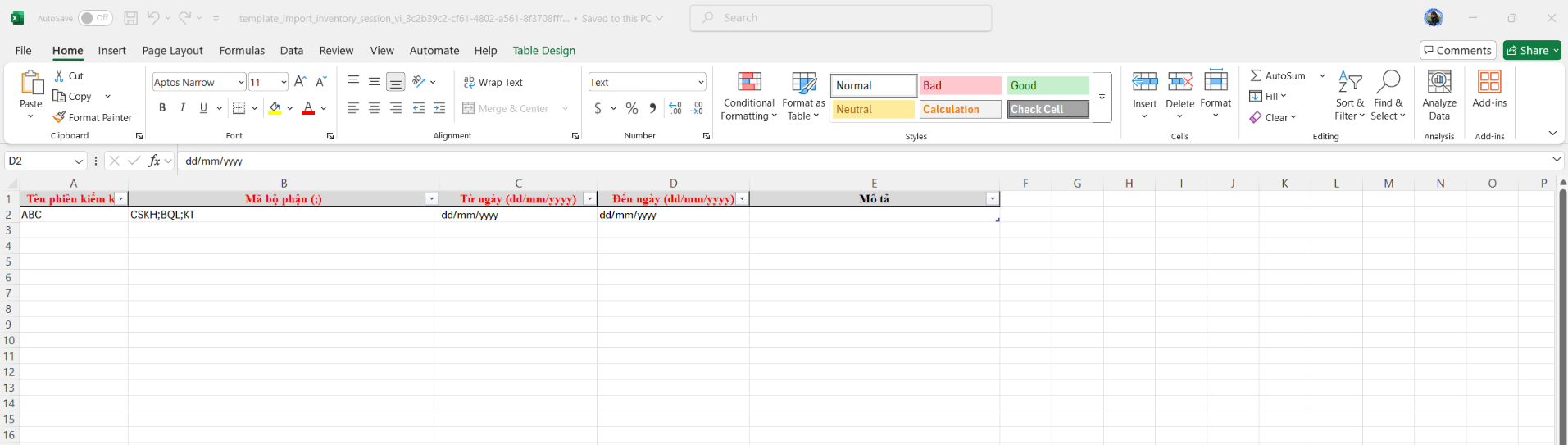Click the Analyze Data icon
The height and width of the screenshot is (445, 1568).
tap(1439, 82)
